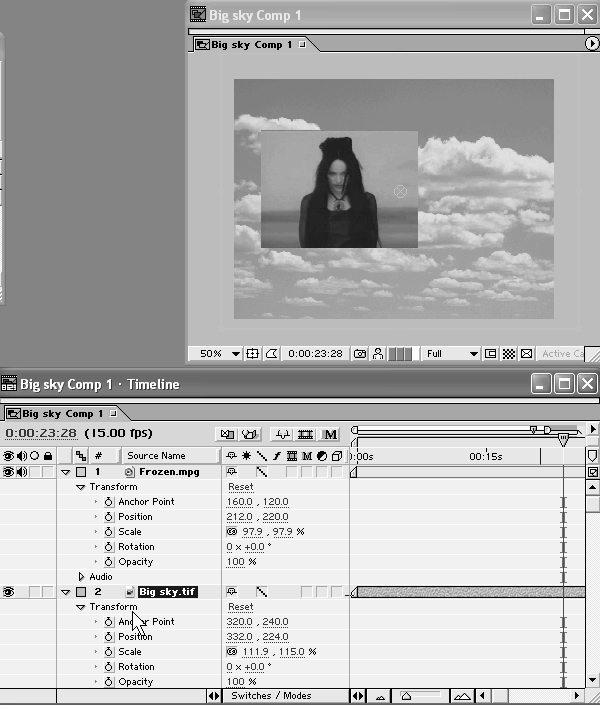The image size is (600, 705).
Task: Click the Switches / Modes button
Action: tap(270, 696)
